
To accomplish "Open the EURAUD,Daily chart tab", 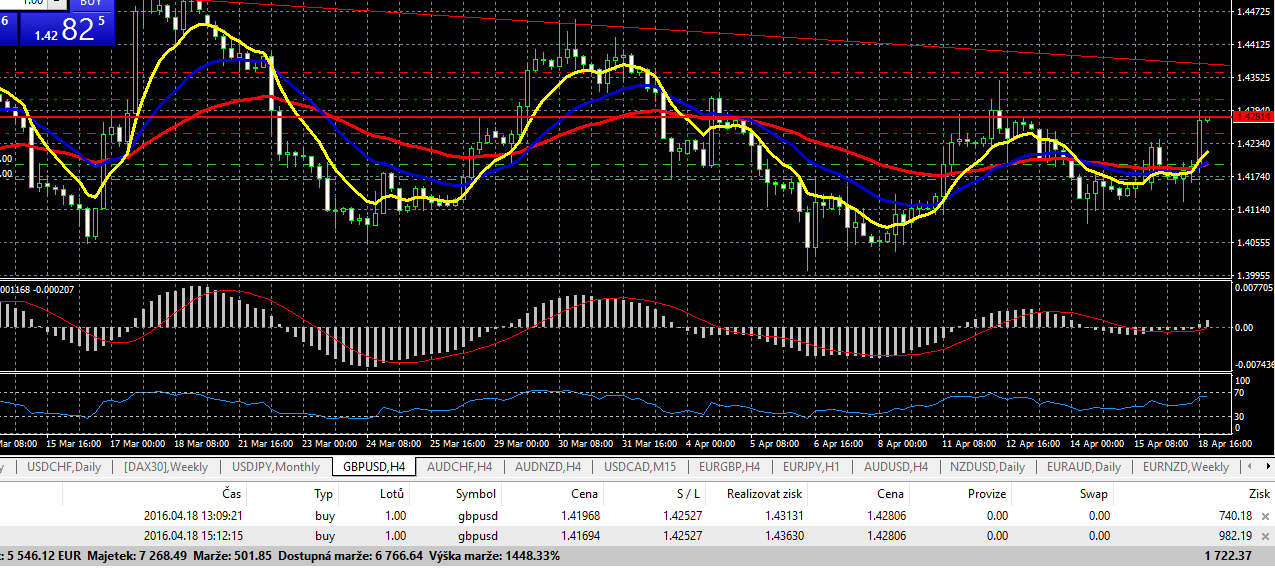I will coord(1083,467).
